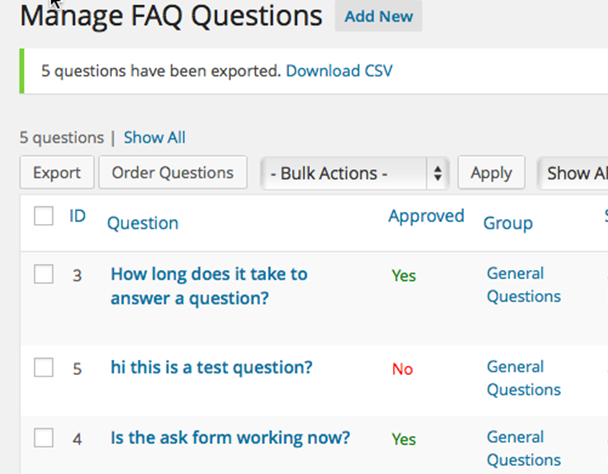Screen dimensions: 608x474
Task: Open "hi this is a test question?"
Action: [x=211, y=367]
